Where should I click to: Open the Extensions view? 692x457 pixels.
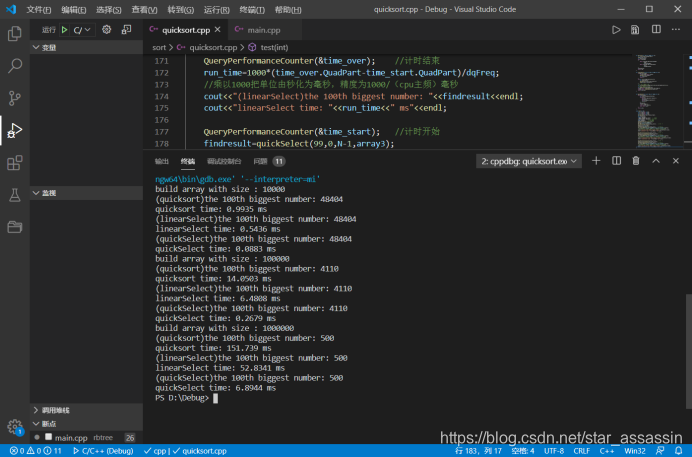coord(15,163)
